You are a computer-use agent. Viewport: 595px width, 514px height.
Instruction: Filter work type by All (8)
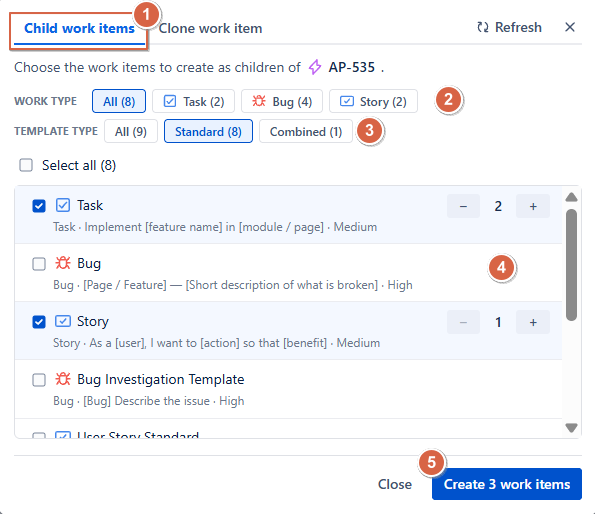tap(119, 101)
